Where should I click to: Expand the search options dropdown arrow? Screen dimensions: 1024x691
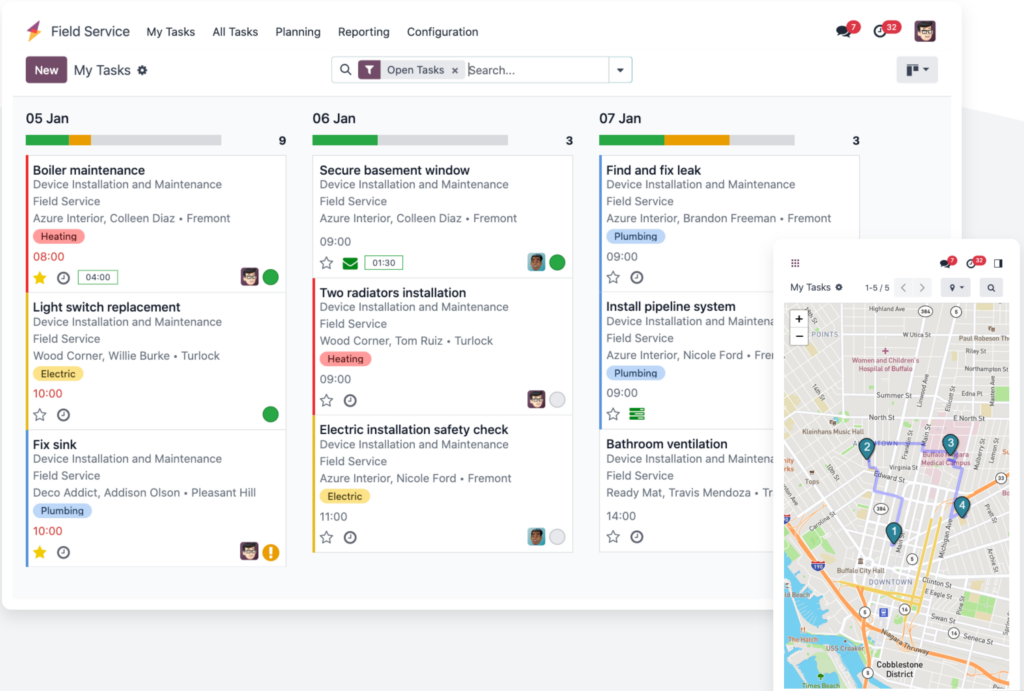coord(620,70)
